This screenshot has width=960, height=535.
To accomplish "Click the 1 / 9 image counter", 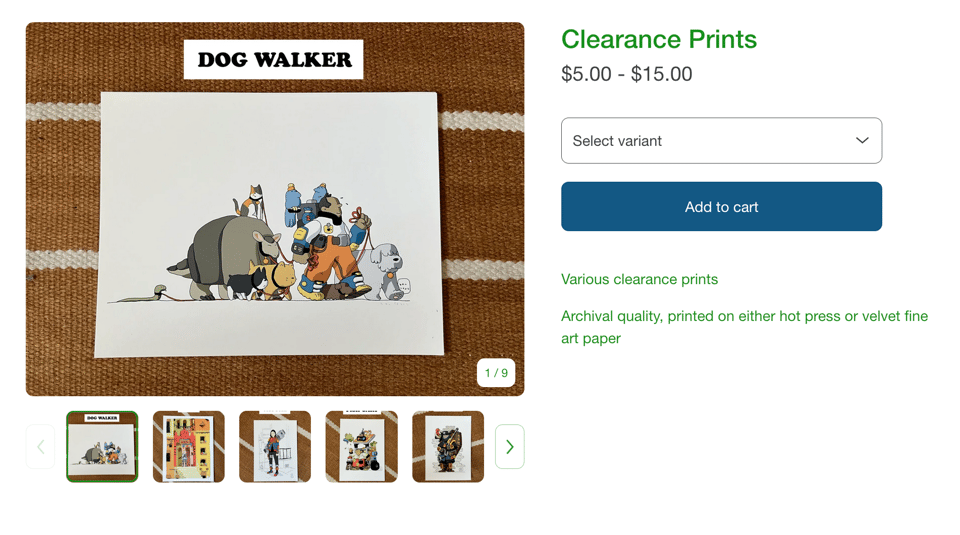I will (496, 373).
